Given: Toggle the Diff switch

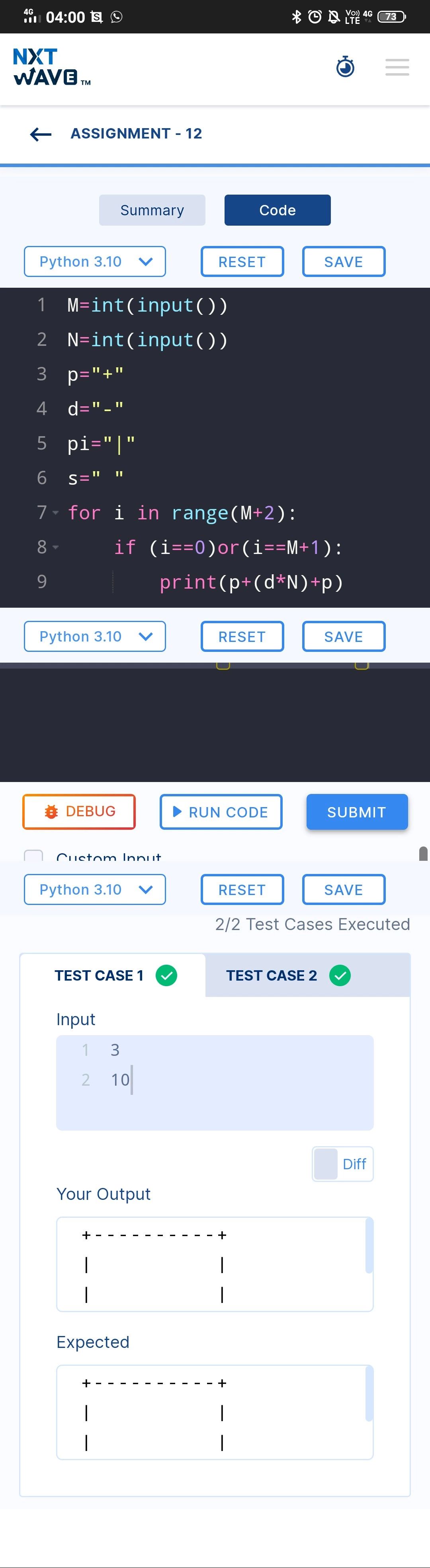Looking at the screenshot, I should pos(342,1164).
